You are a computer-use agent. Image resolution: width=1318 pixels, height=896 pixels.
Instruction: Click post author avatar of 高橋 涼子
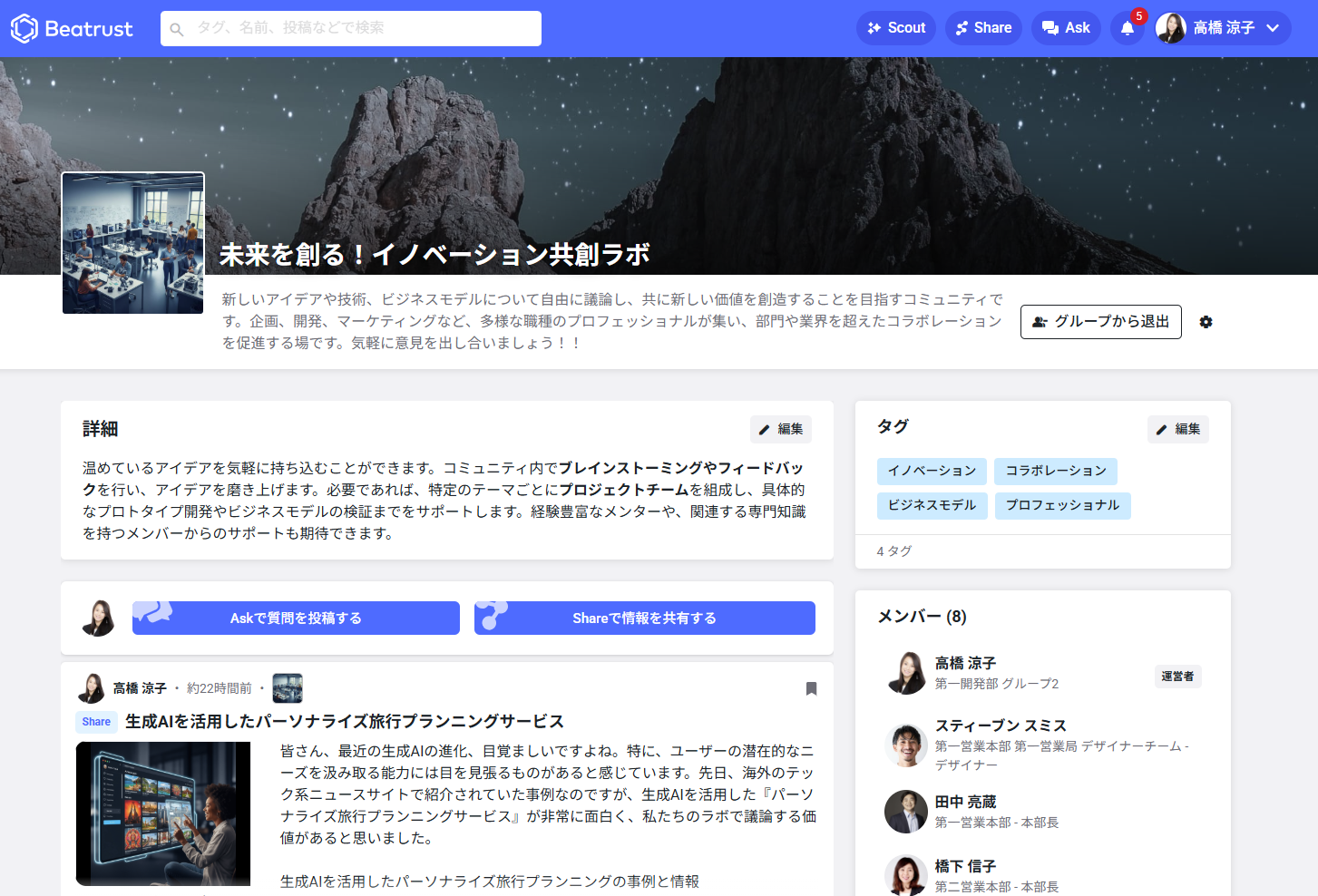point(92,688)
